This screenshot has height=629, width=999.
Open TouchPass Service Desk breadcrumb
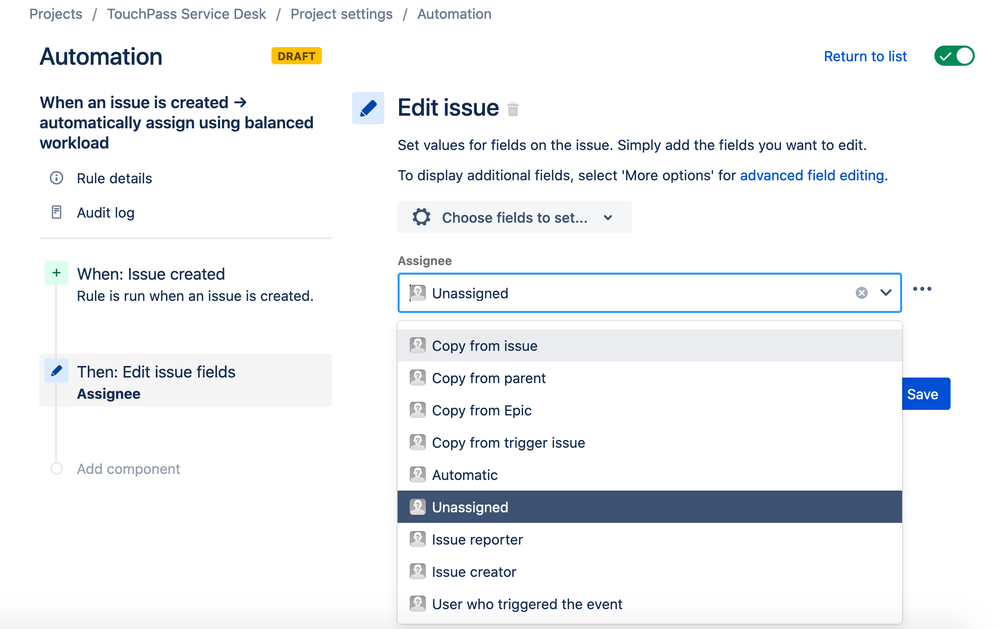(x=186, y=14)
